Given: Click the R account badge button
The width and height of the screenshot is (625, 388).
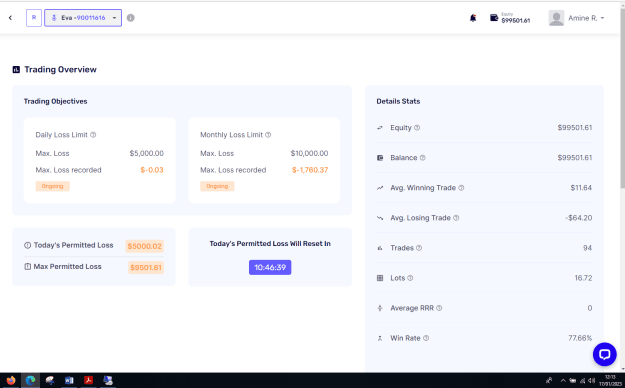Looking at the screenshot, I should click(34, 18).
